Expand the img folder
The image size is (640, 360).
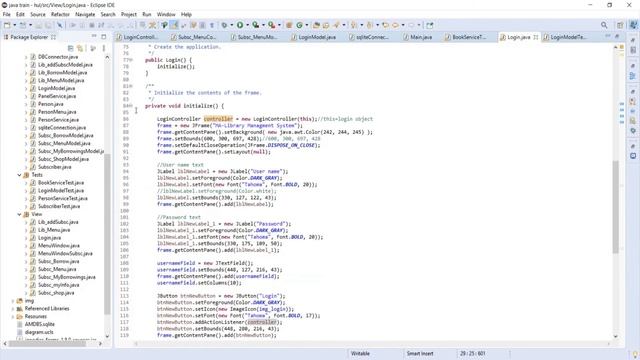tap(13, 301)
